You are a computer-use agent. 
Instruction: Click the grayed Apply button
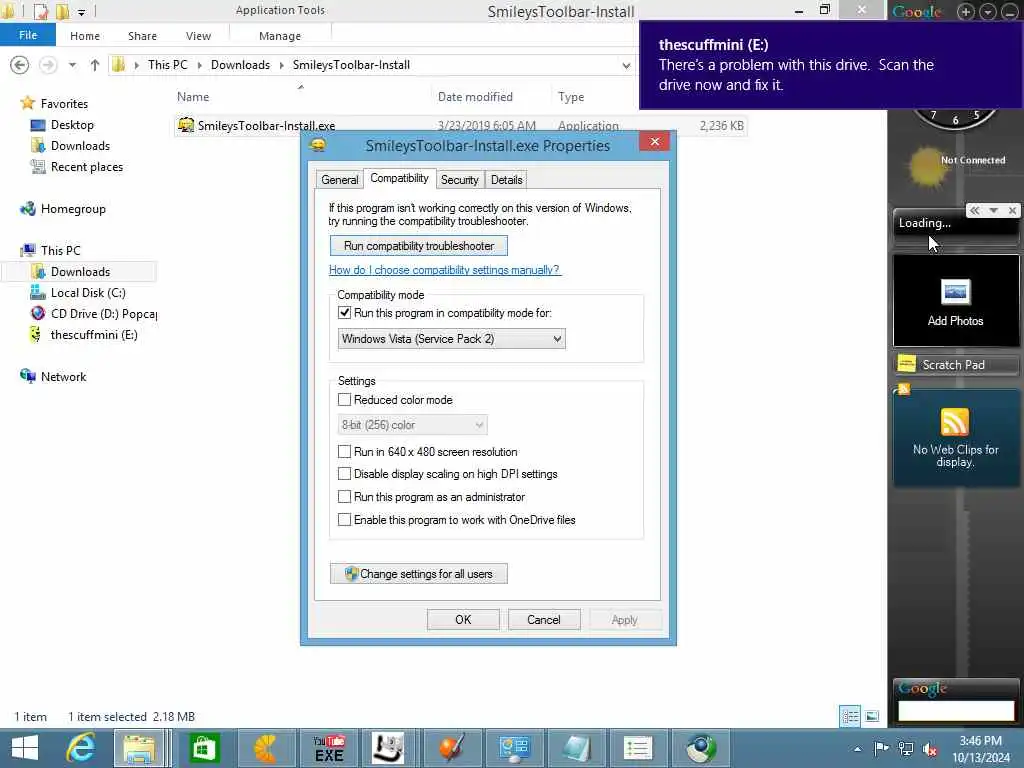click(x=624, y=619)
